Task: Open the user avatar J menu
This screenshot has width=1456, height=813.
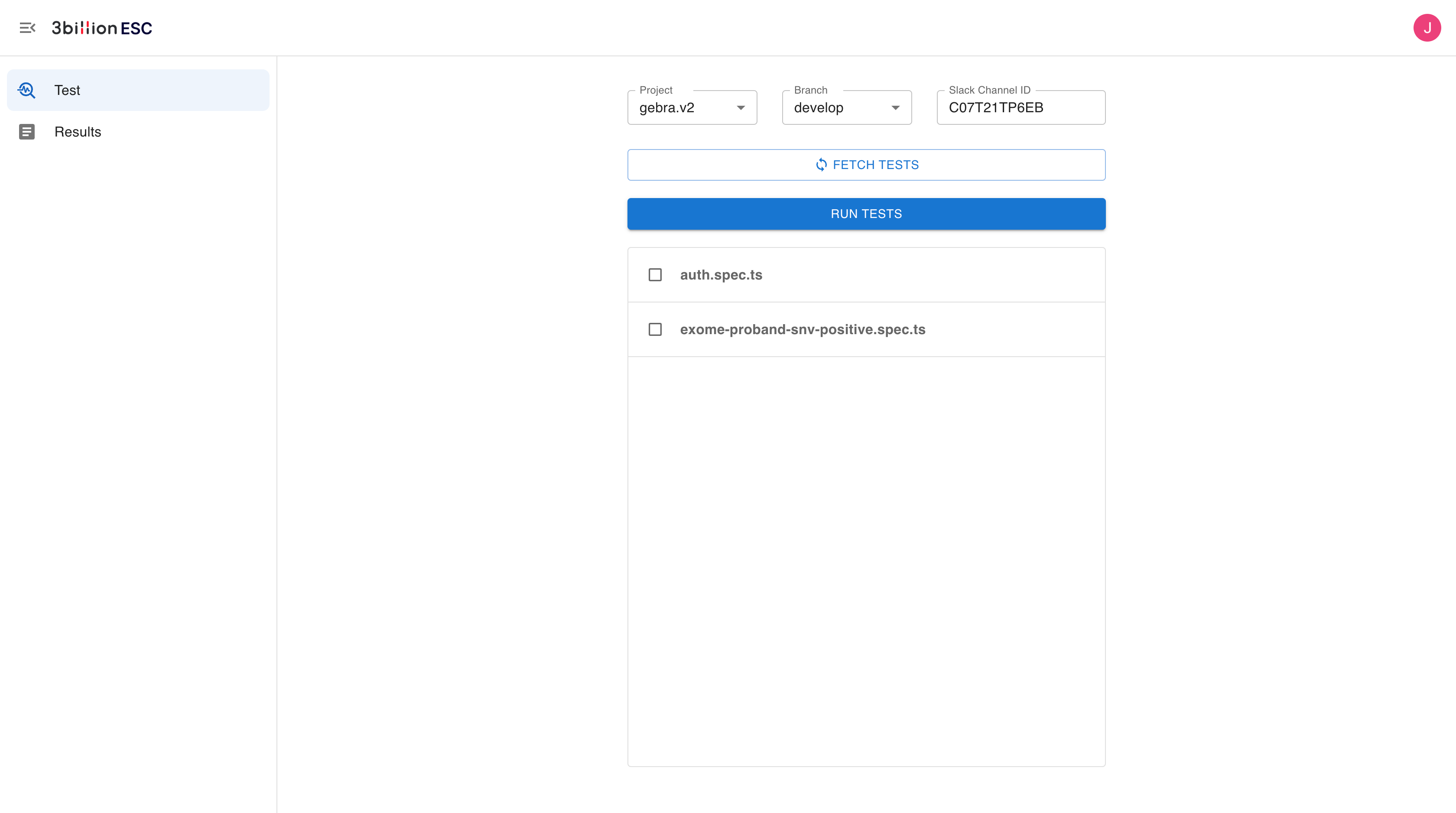Action: pos(1427,28)
